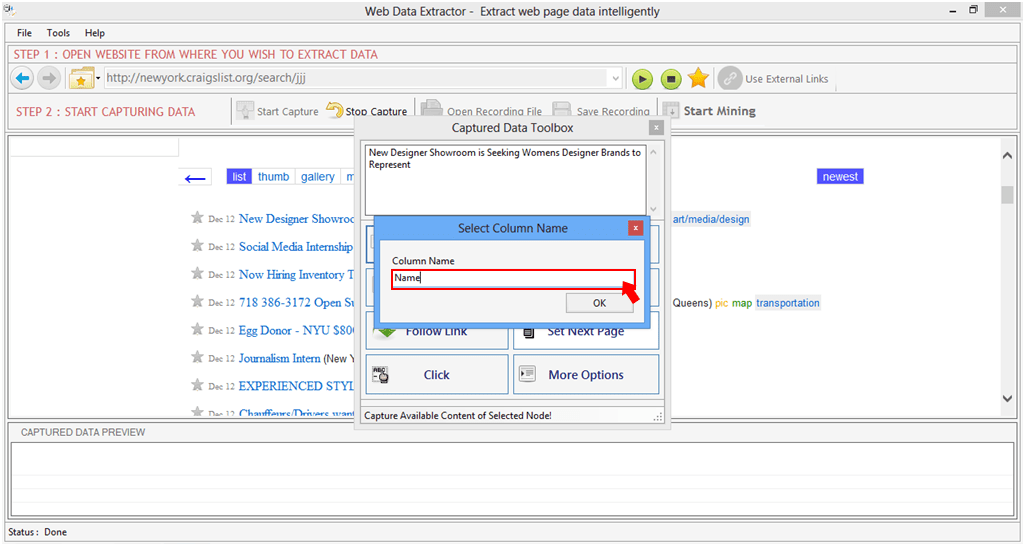Viewport: 1025px width, 544px height.
Task: Open the bookmarks folder dropdown arrow
Action: click(98, 79)
